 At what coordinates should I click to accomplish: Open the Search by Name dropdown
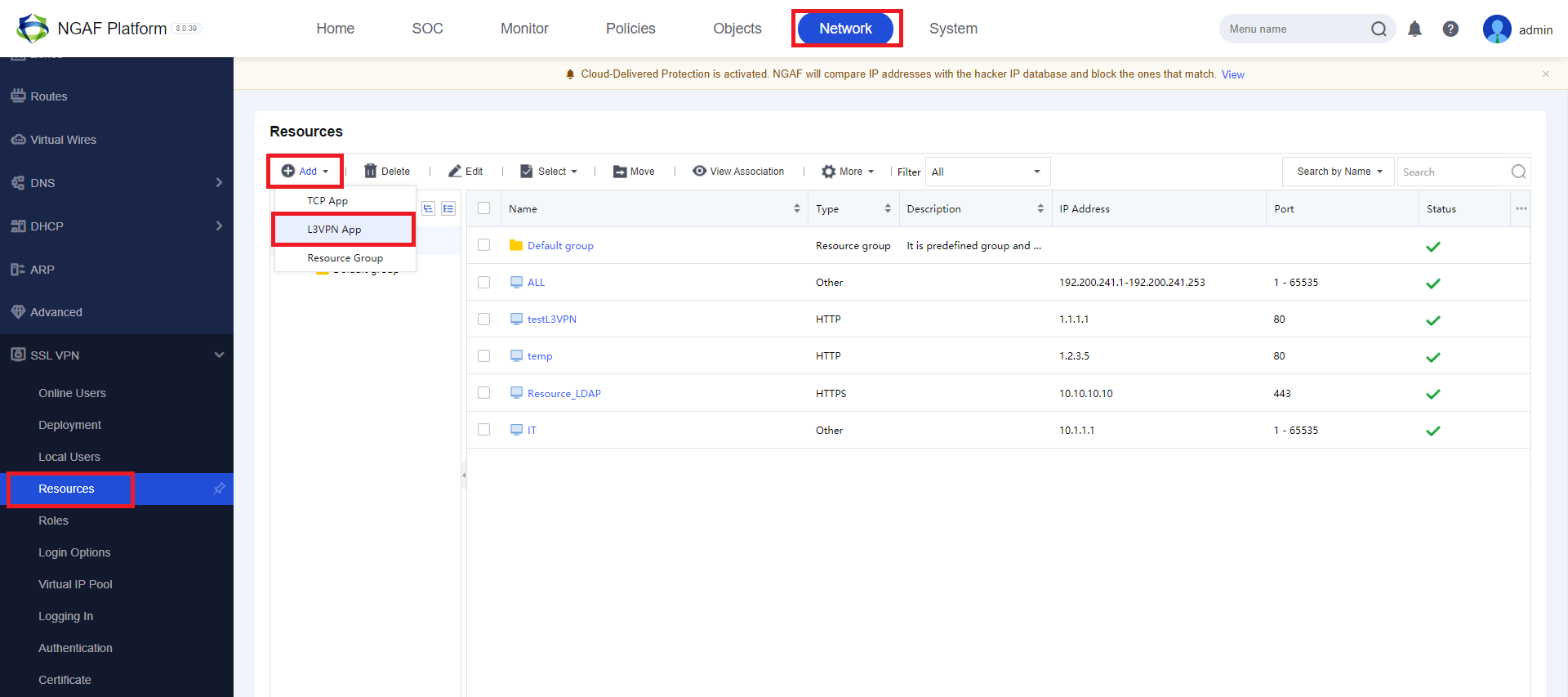coord(1339,172)
